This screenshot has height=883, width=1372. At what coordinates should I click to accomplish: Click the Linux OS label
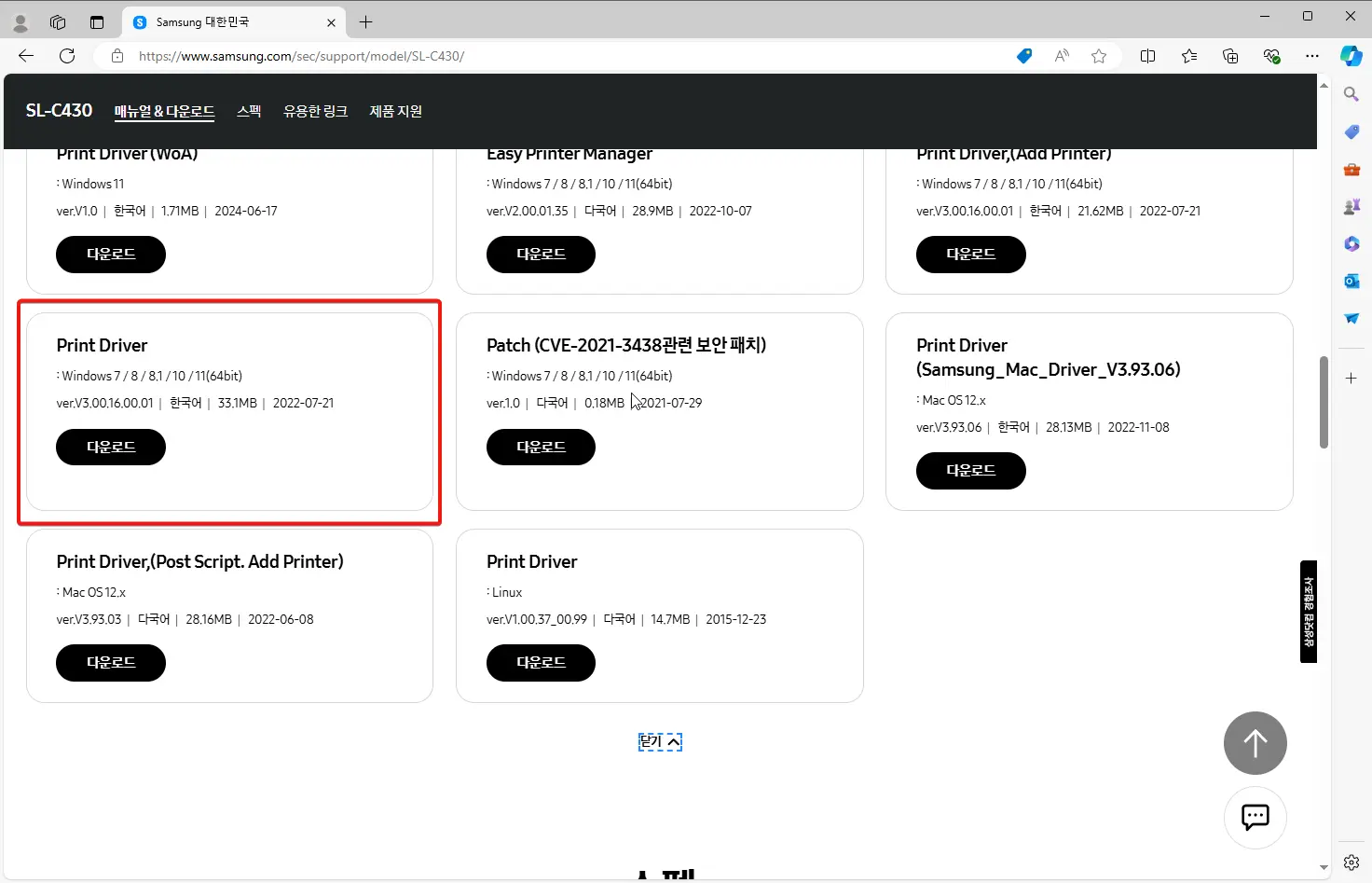click(507, 592)
